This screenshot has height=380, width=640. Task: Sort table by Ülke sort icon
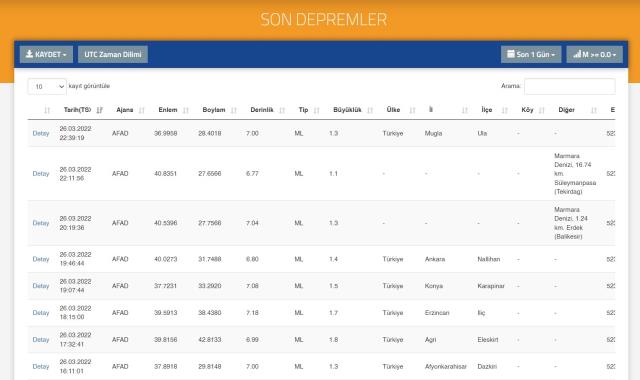pos(412,110)
